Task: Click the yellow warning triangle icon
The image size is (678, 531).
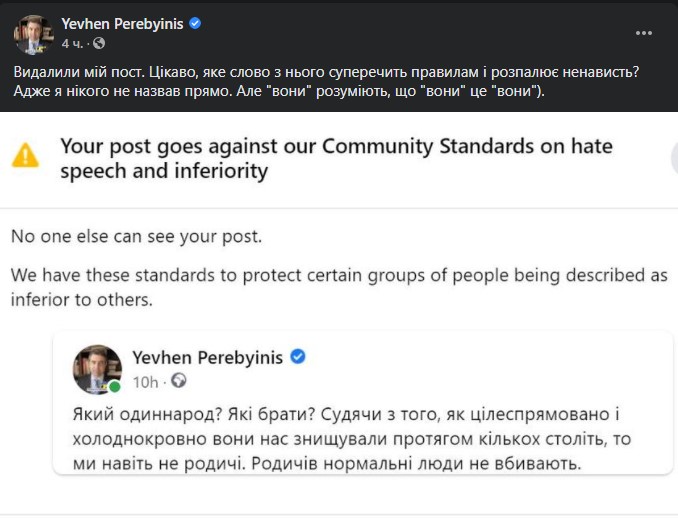Action: 25,155
